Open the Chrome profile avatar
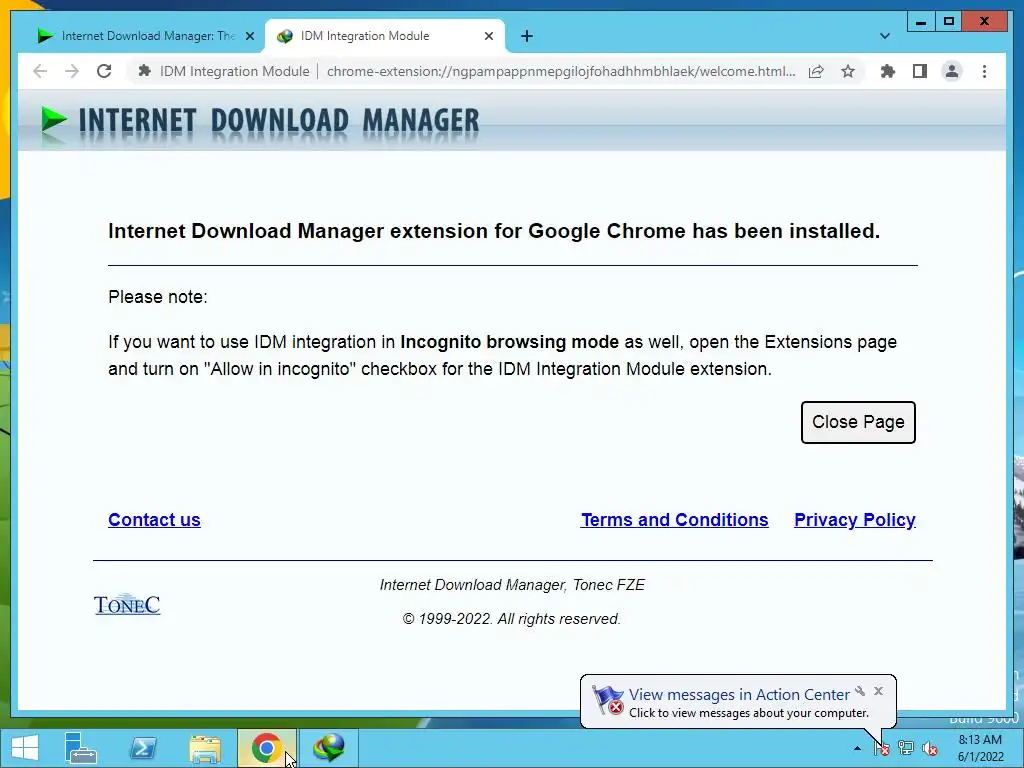Image resolution: width=1024 pixels, height=768 pixels. click(952, 71)
